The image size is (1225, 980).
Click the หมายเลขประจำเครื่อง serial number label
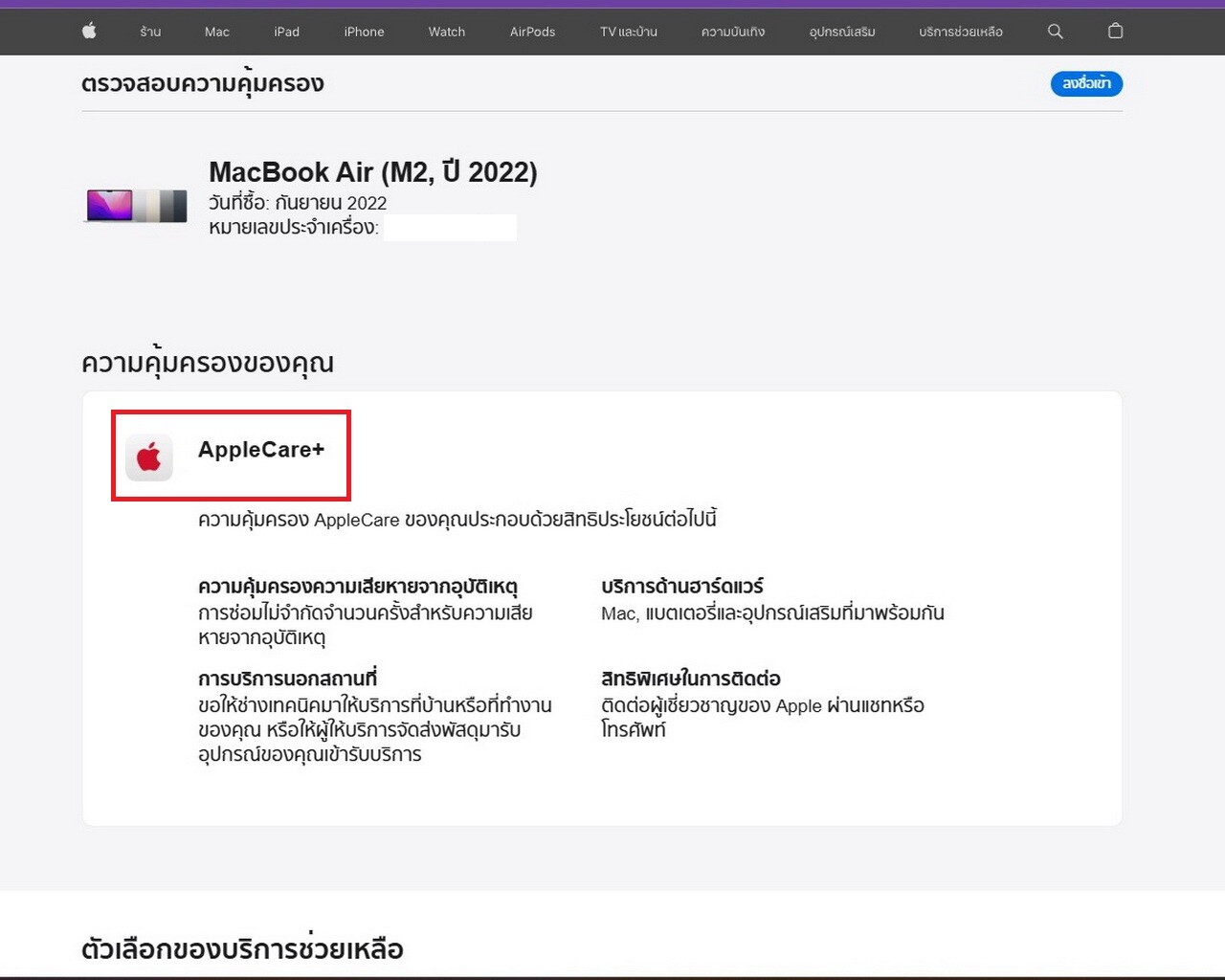pyautogui.click(x=294, y=228)
